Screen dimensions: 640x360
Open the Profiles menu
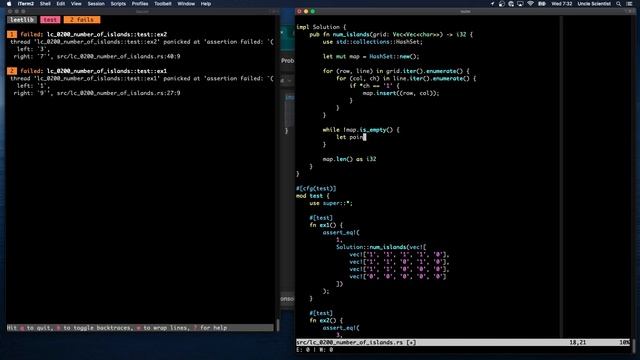[x=140, y=4]
